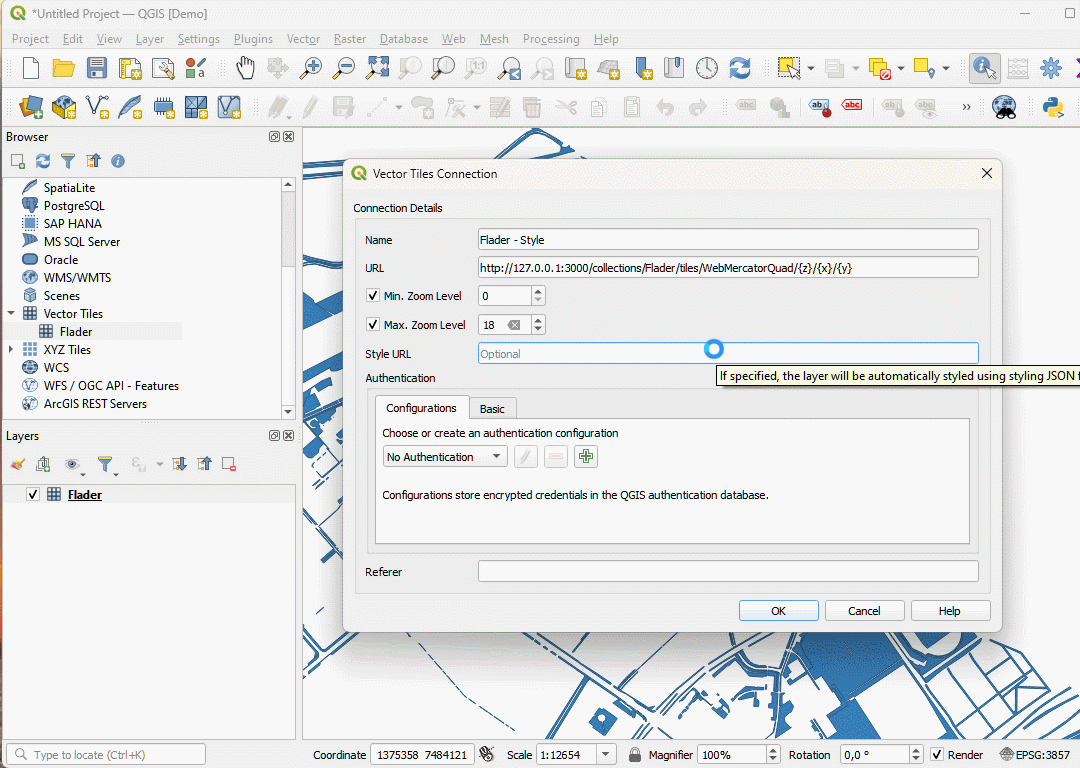This screenshot has height=768, width=1080.
Task: Open the coordinate extents toggle icon
Action: click(487, 754)
